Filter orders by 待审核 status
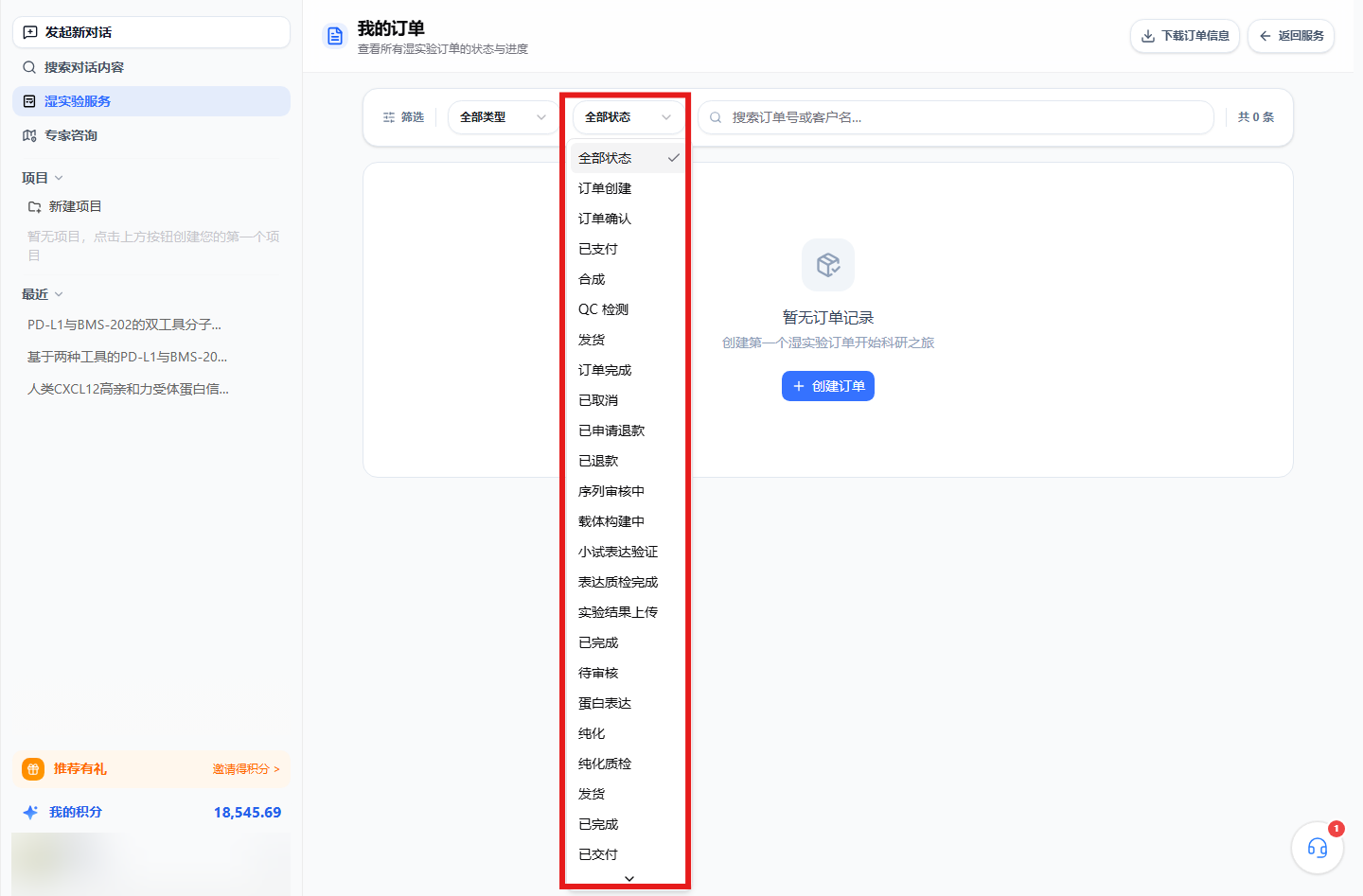The image size is (1363, 896). (629, 673)
